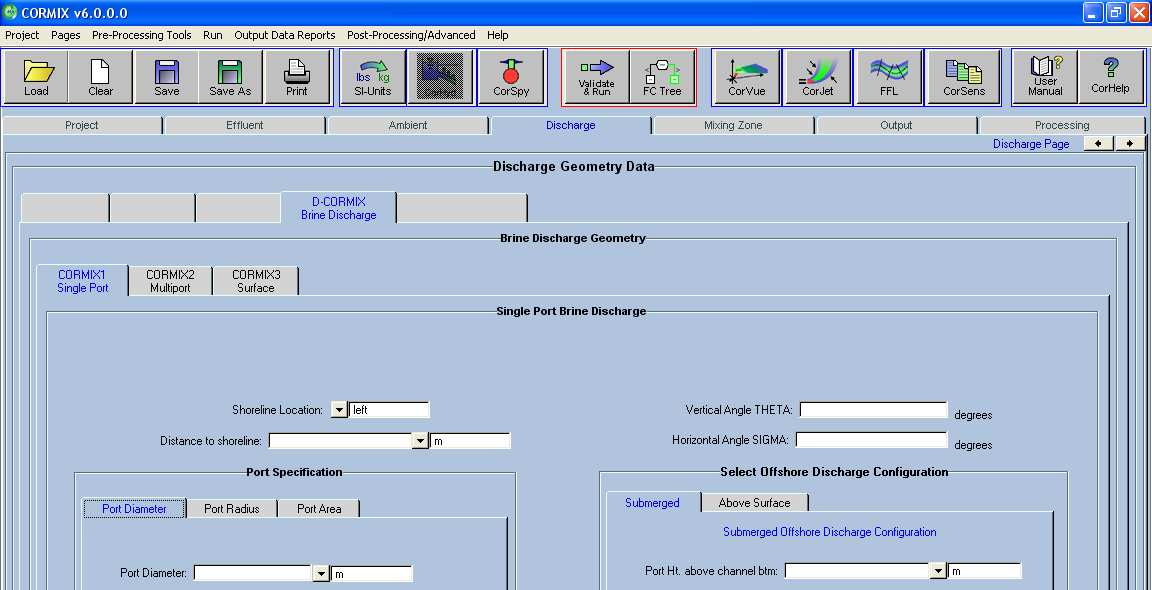This screenshot has height=590, width=1152.
Task: Click the Save disk icon
Action: 167,77
